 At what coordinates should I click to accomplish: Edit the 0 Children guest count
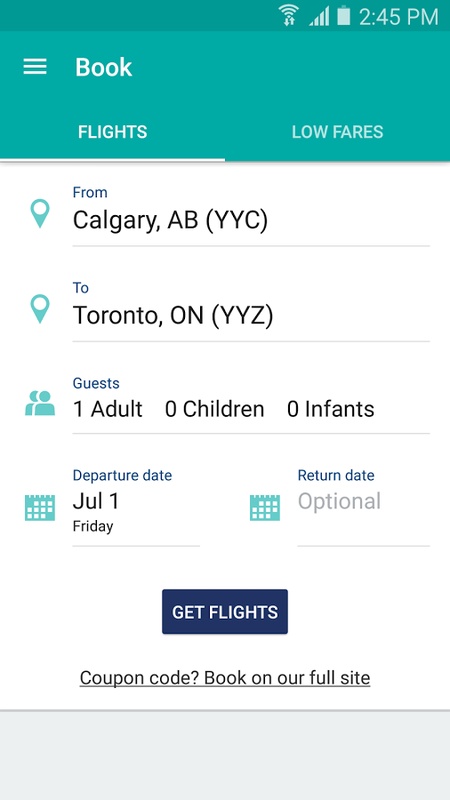pyautogui.click(x=215, y=409)
